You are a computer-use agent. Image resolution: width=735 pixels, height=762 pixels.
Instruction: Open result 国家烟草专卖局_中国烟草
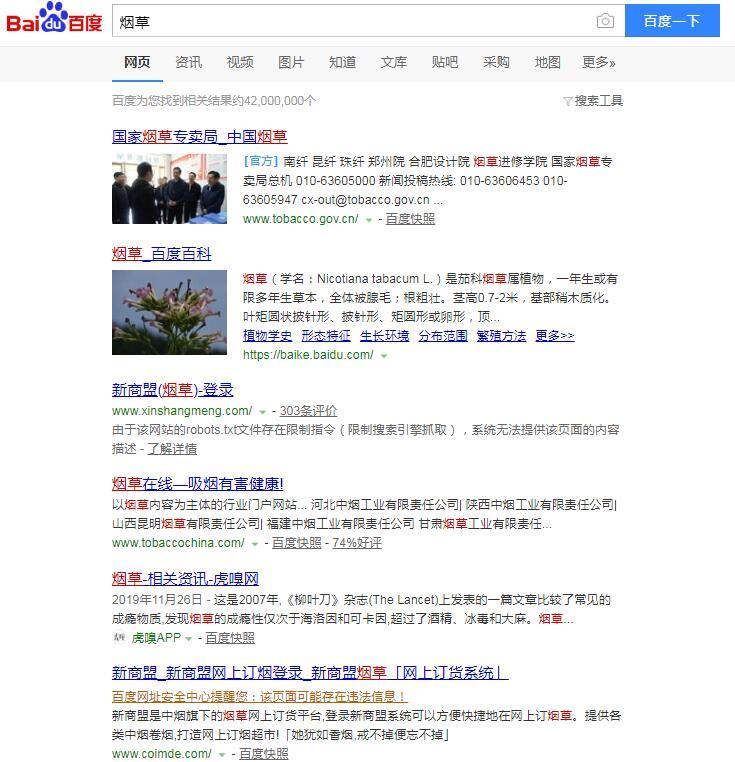tap(200, 137)
